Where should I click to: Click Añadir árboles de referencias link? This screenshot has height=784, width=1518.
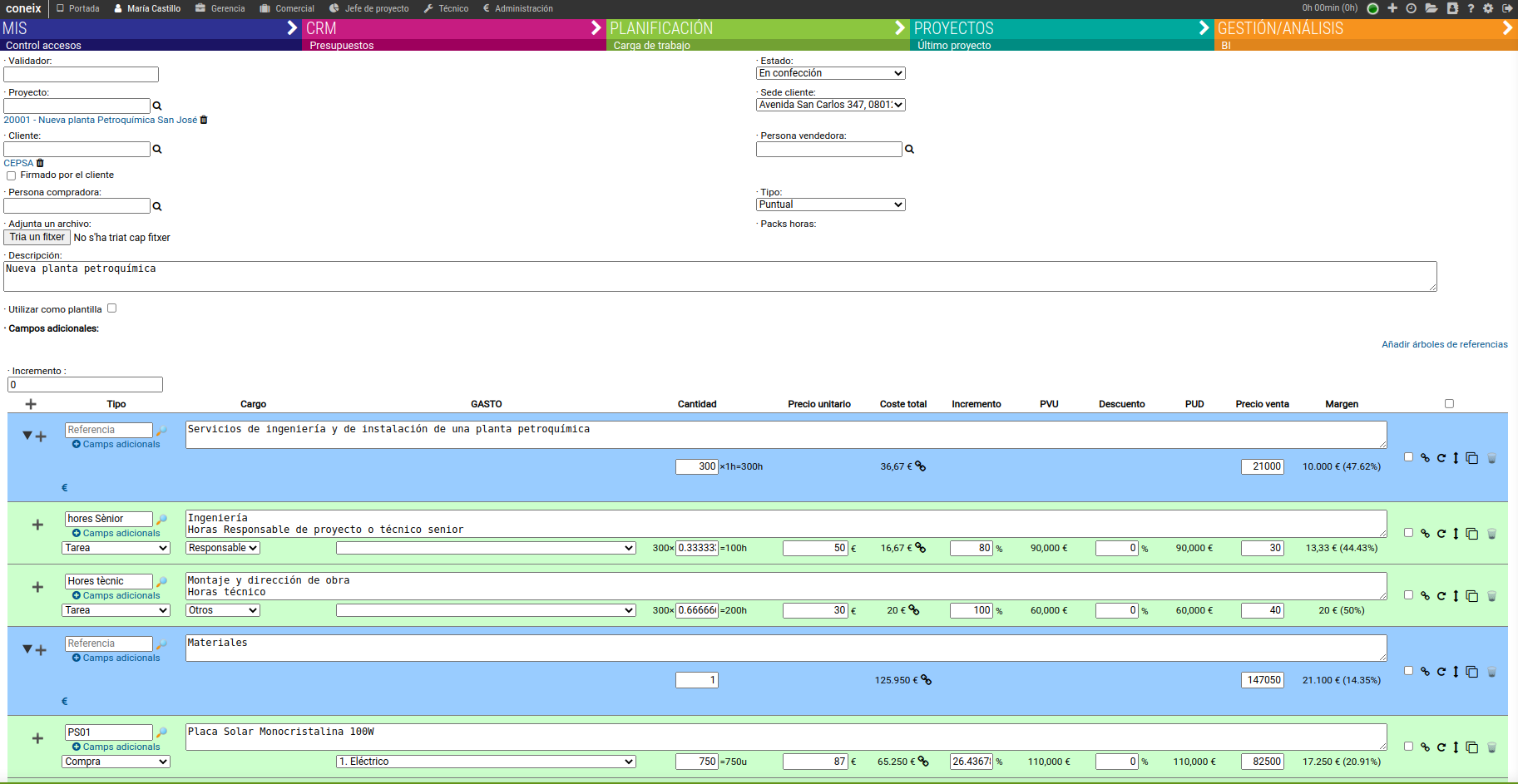coord(1444,344)
